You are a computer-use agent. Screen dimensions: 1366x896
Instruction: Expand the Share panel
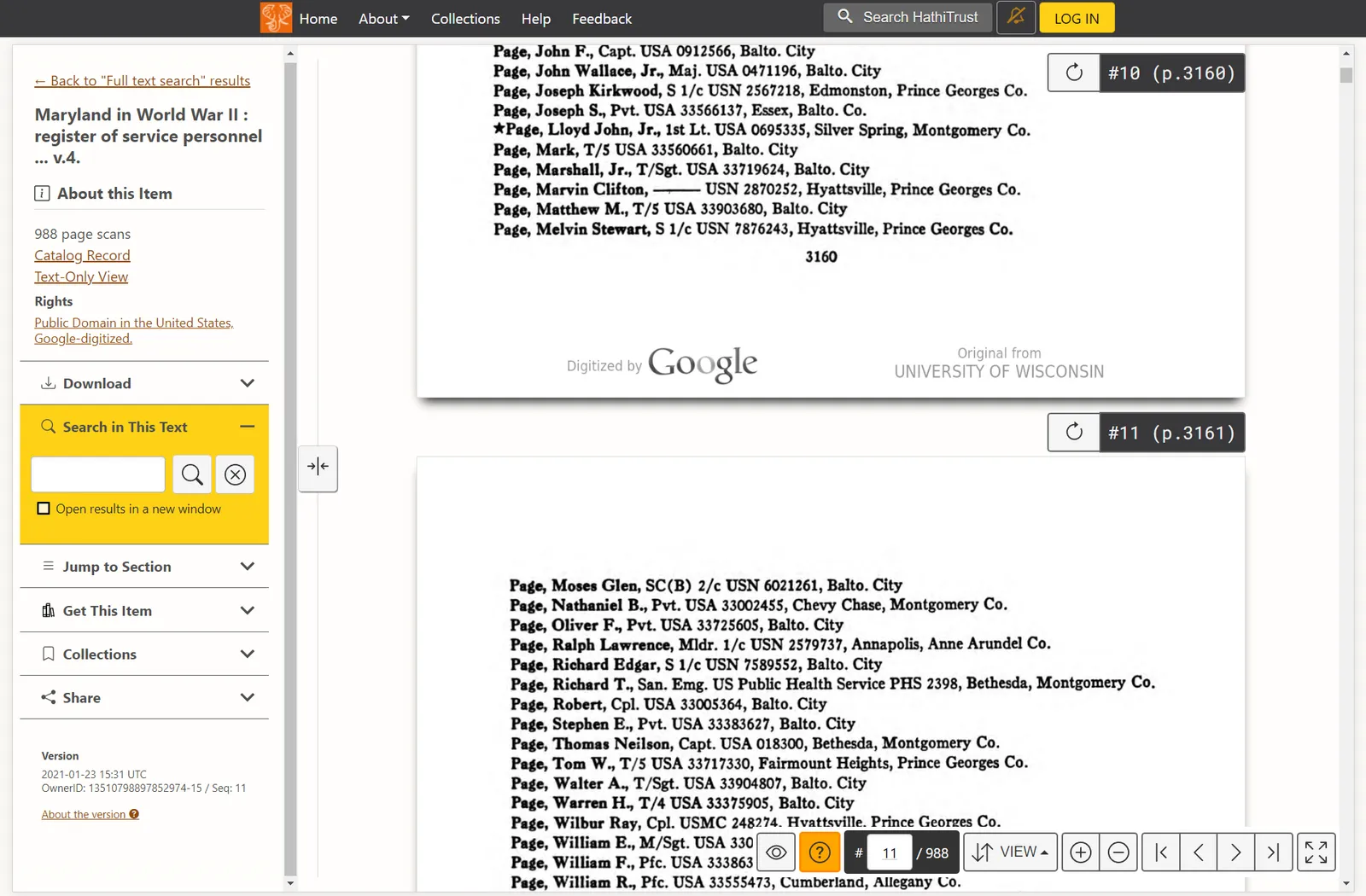[x=144, y=698]
